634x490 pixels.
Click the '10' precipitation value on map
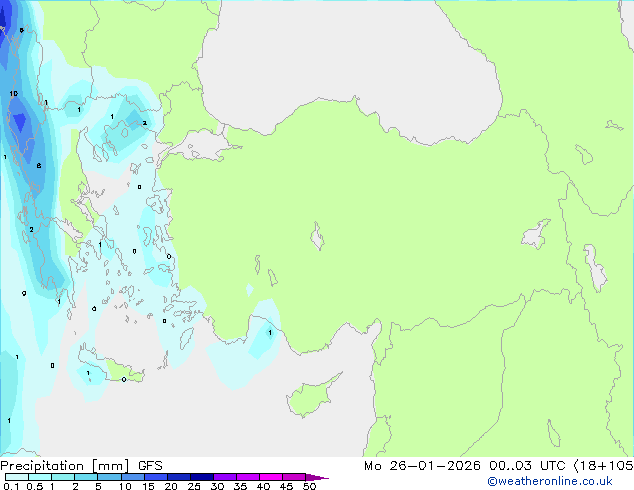(14, 94)
